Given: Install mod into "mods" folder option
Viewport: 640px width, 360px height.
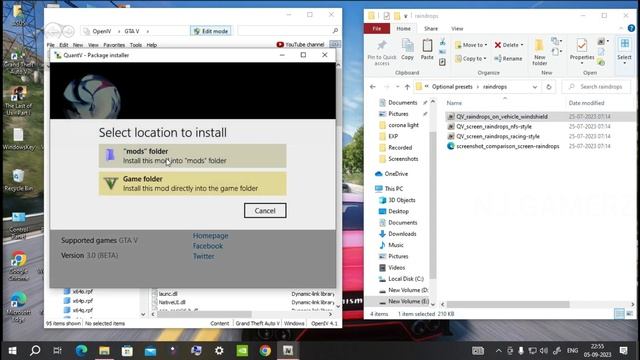Looking at the screenshot, I should pos(192,156).
